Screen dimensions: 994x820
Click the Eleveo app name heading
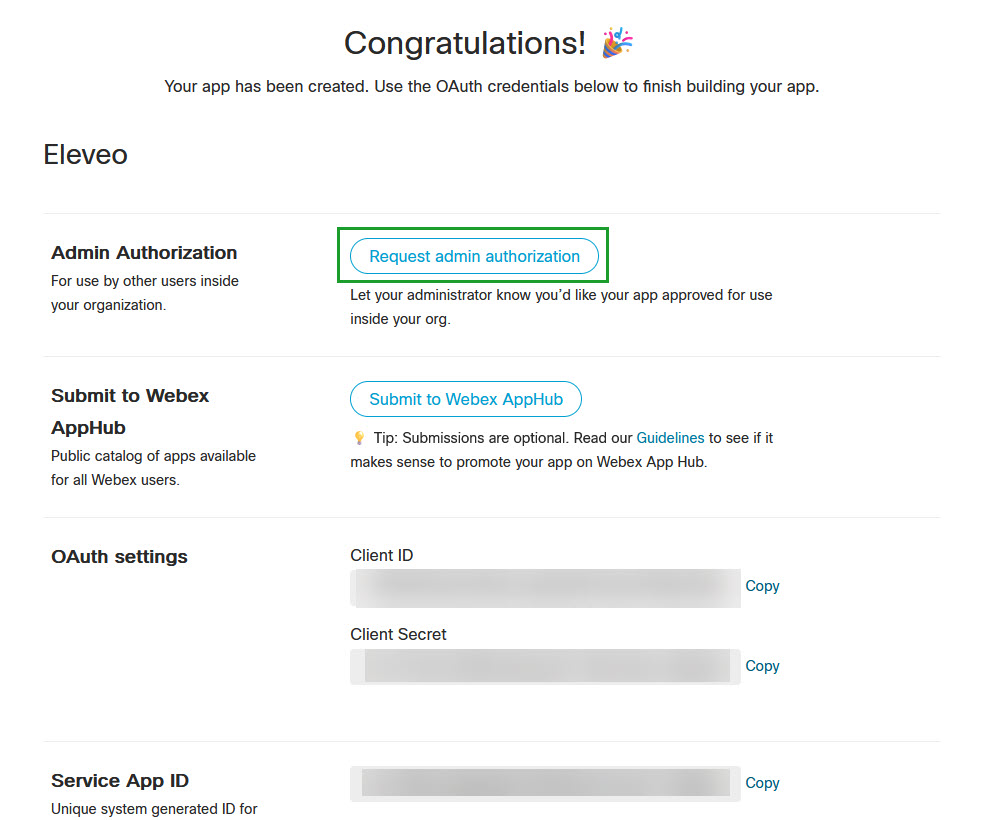click(x=85, y=155)
